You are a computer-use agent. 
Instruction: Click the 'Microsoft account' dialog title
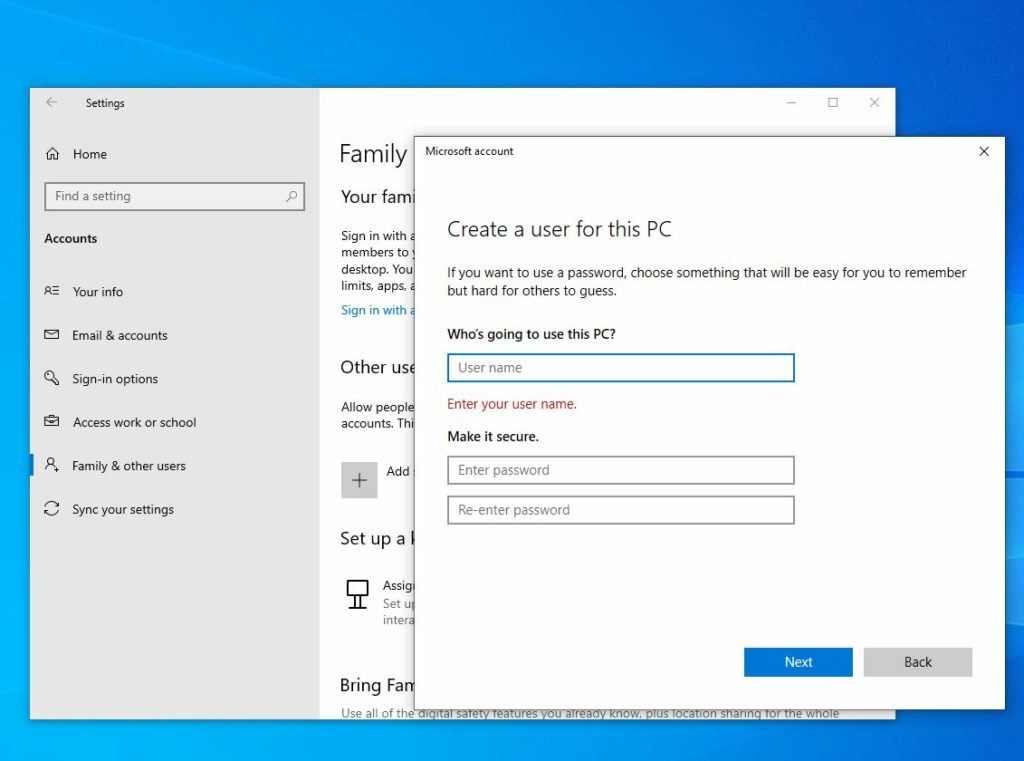click(469, 151)
